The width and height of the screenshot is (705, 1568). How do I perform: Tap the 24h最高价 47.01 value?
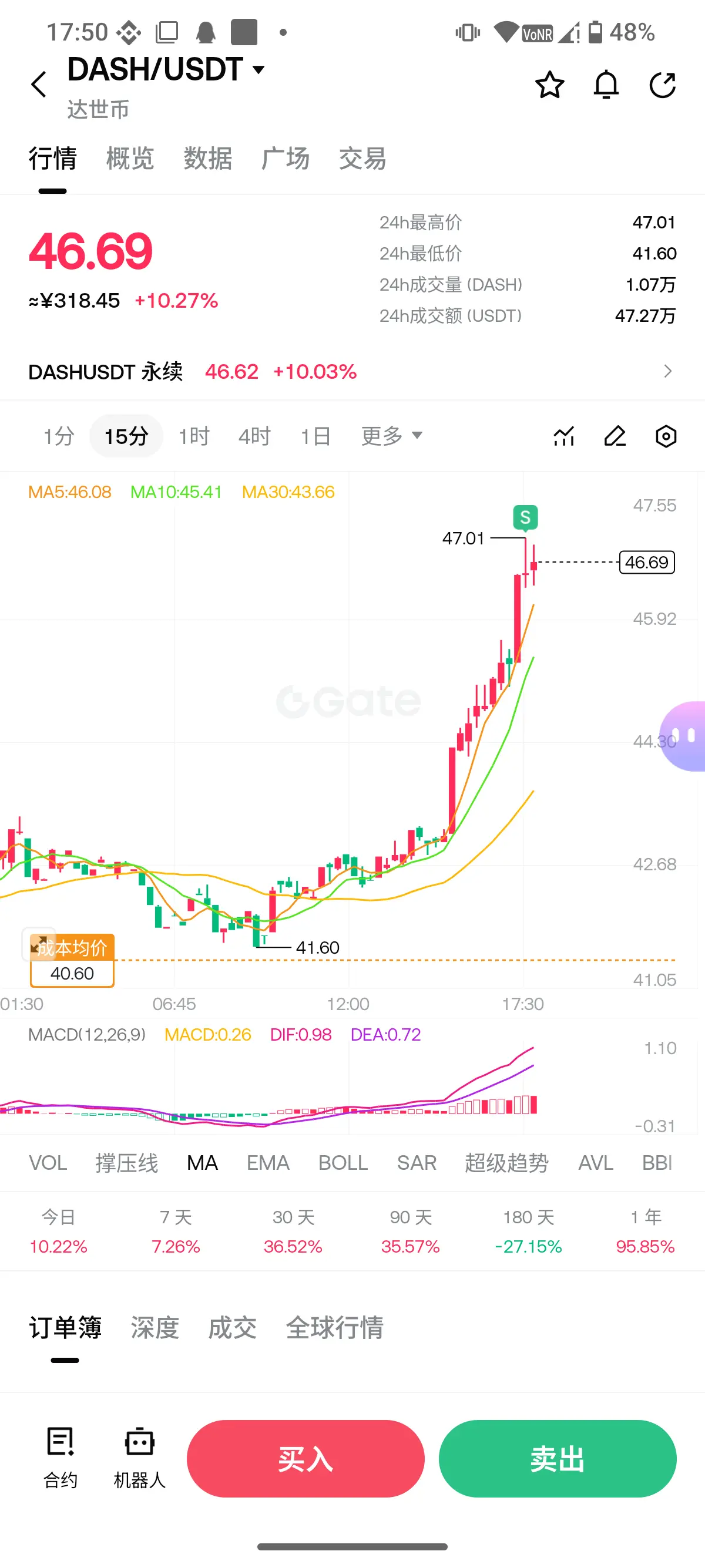coord(654,222)
